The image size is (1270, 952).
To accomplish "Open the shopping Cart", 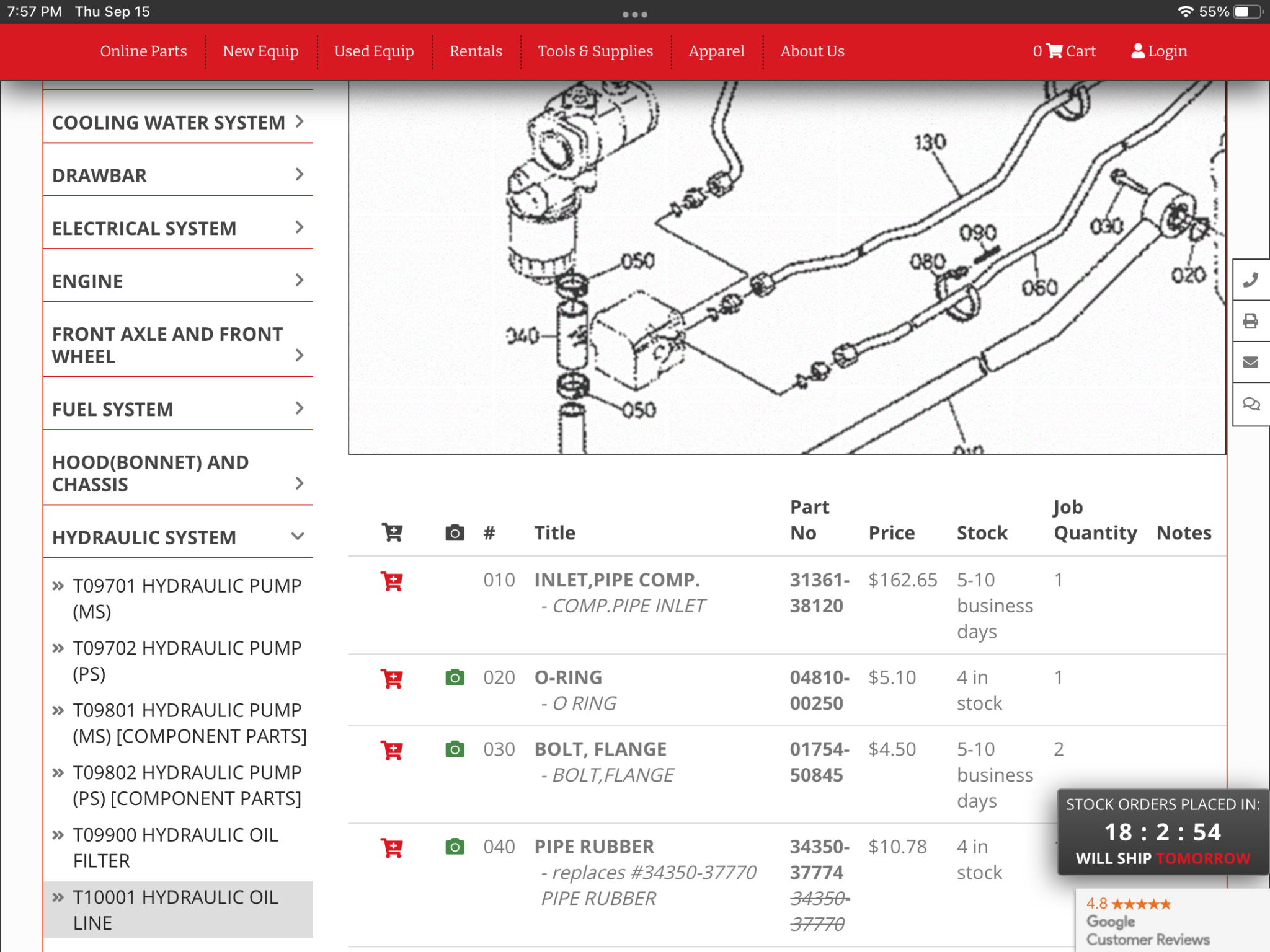I will pos(1064,51).
